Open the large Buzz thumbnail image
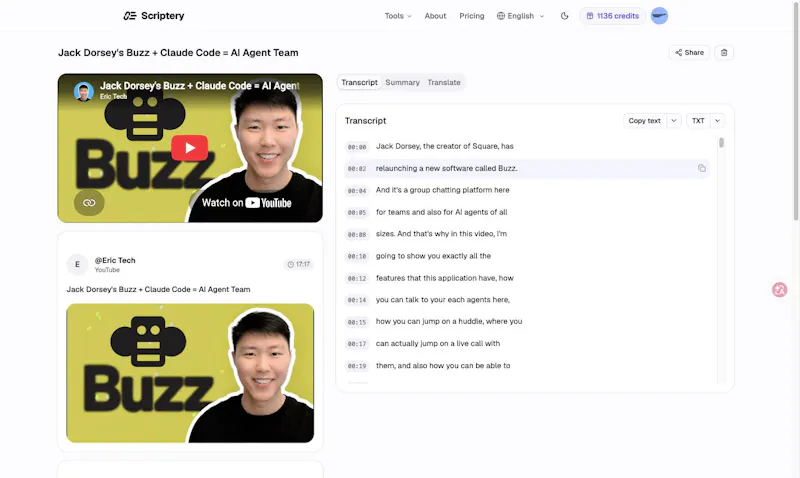This screenshot has height=478, width=800. 190,373
